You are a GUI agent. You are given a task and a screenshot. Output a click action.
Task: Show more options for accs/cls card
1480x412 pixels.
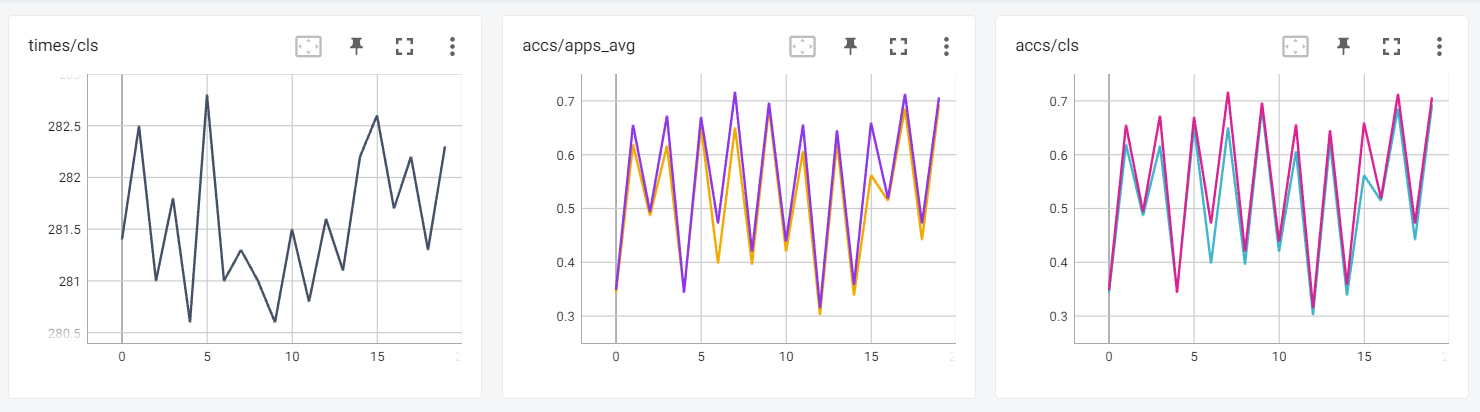click(x=1439, y=46)
